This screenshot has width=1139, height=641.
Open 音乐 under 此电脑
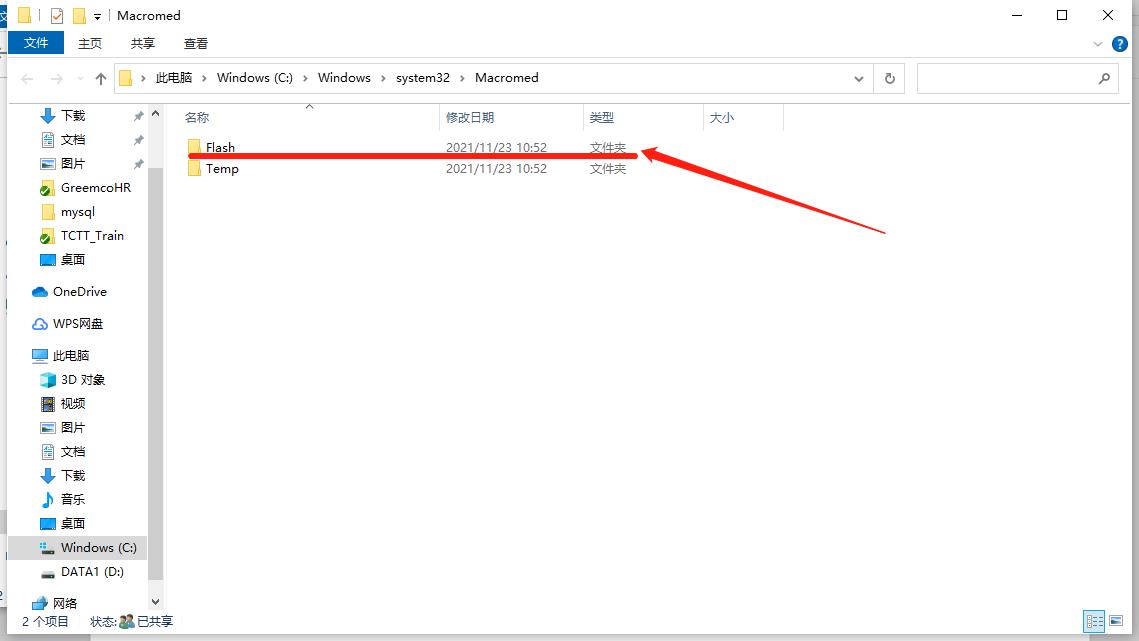73,499
